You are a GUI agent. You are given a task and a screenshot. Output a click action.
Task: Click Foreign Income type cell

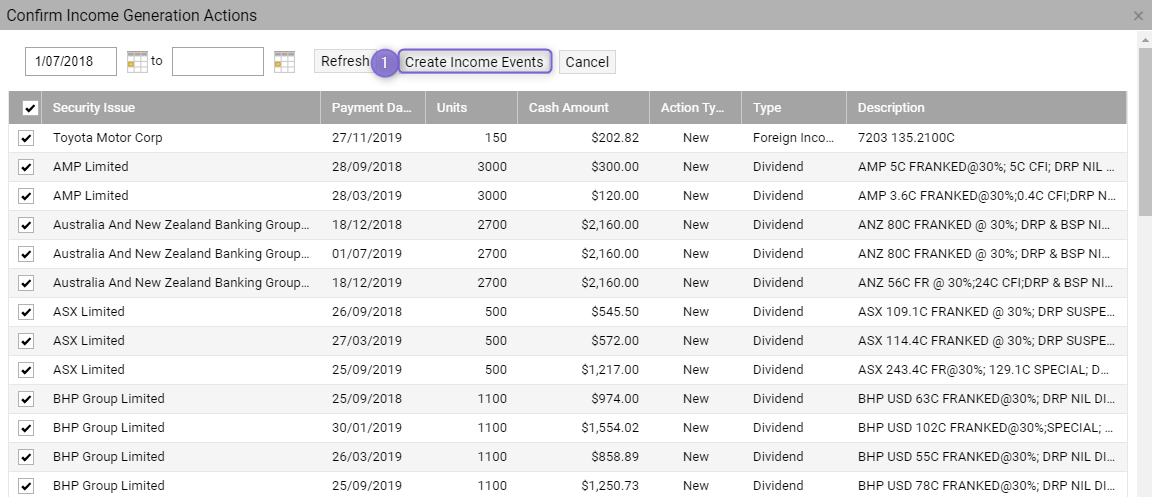[793, 137]
